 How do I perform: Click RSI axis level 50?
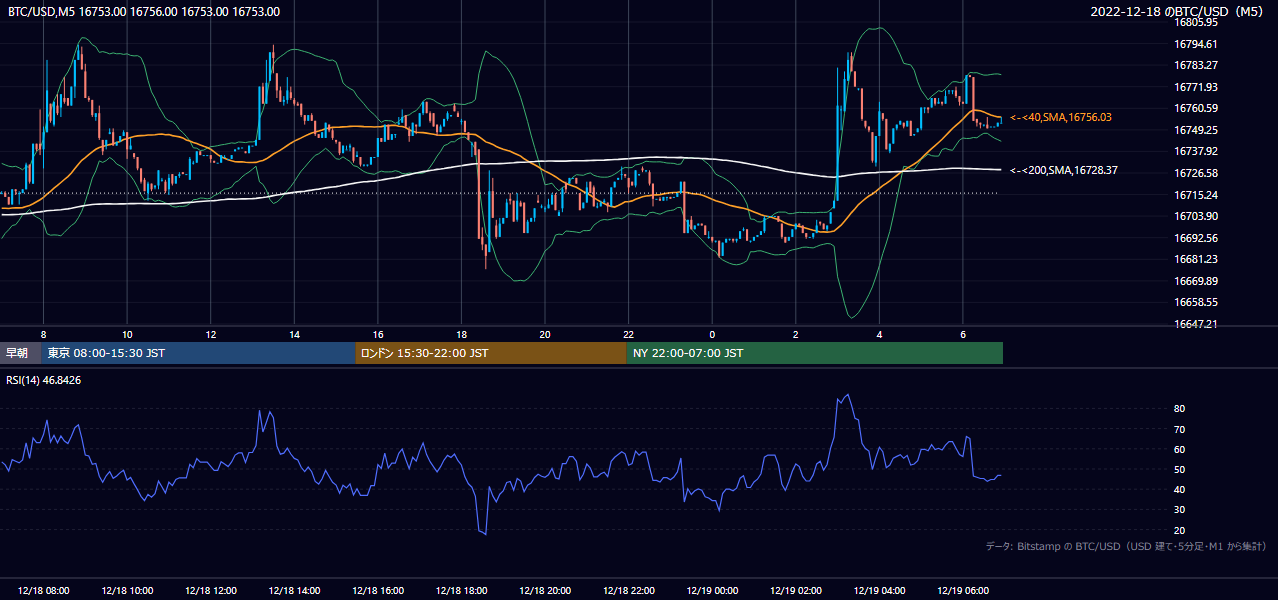pos(1179,469)
